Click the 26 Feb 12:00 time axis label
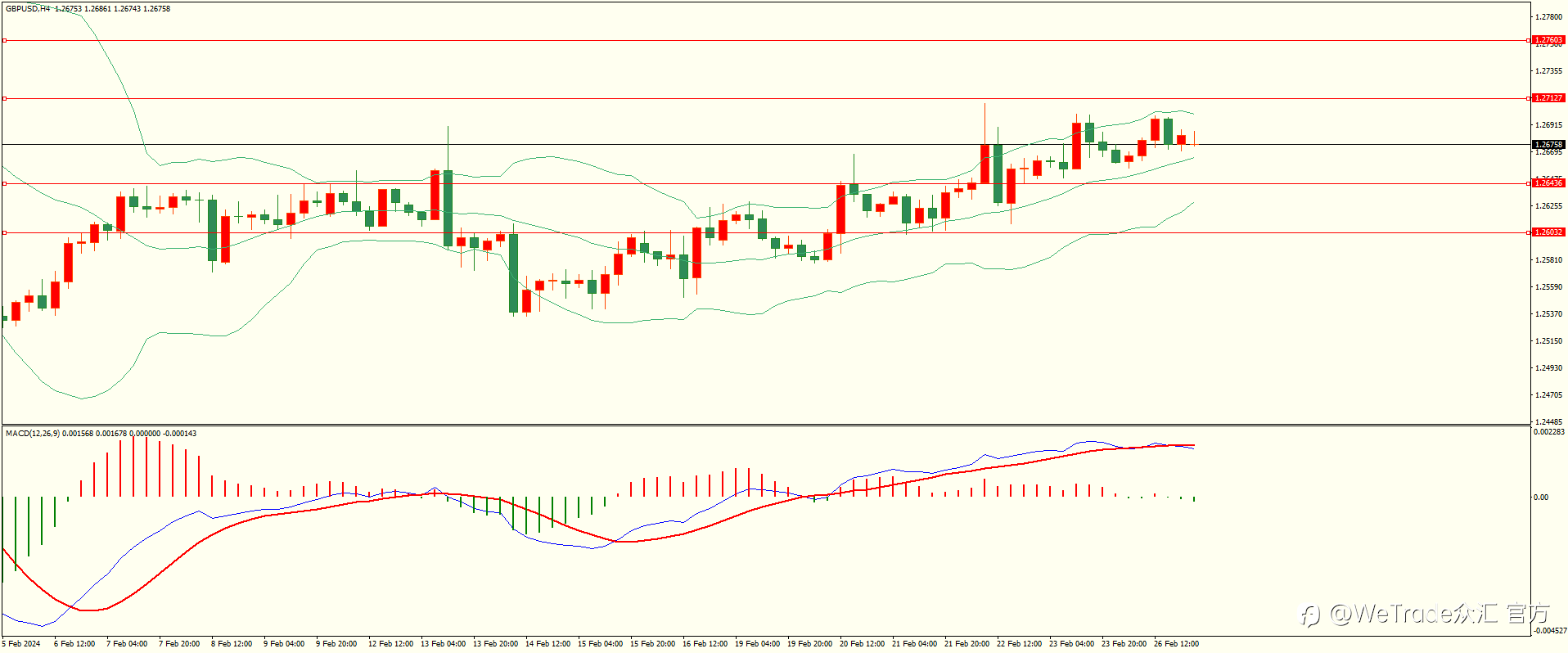The image size is (1568, 653). coord(1176,644)
